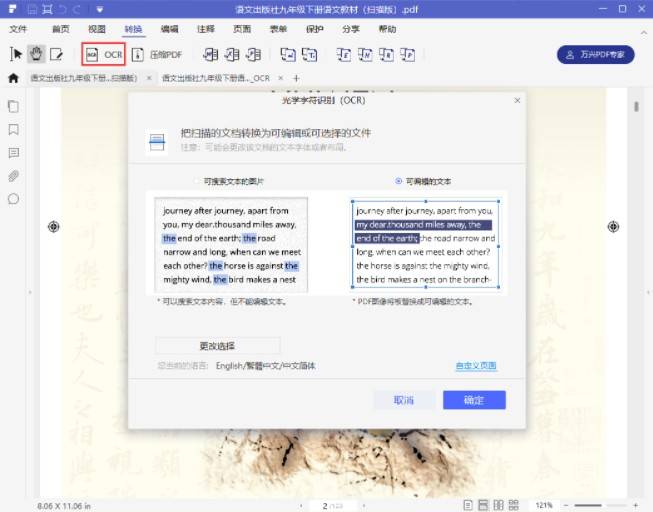Open the attachments paperclip panel
This screenshot has height=512, width=653.
click(x=14, y=176)
